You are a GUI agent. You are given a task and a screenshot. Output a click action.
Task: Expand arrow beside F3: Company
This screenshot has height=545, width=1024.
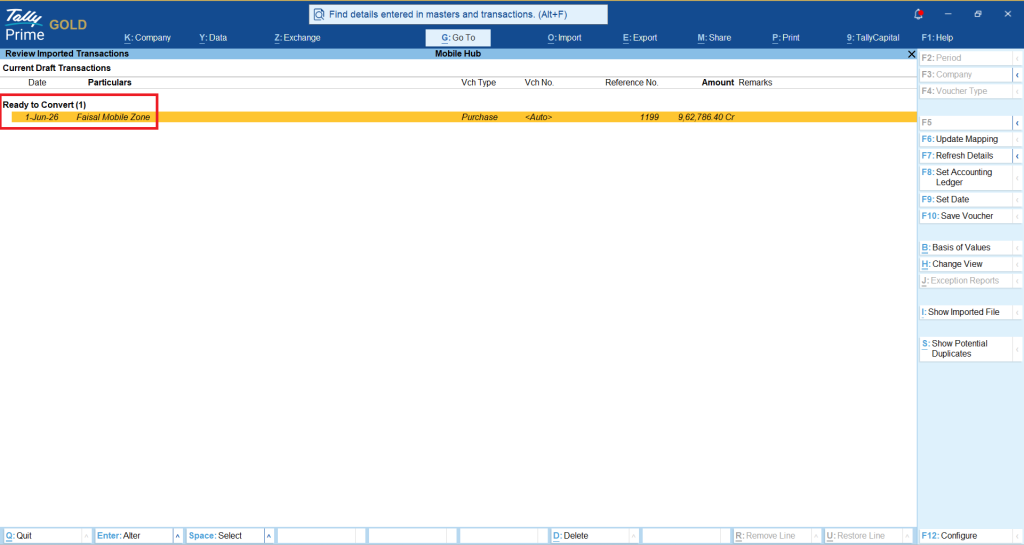pyautogui.click(x=1017, y=75)
